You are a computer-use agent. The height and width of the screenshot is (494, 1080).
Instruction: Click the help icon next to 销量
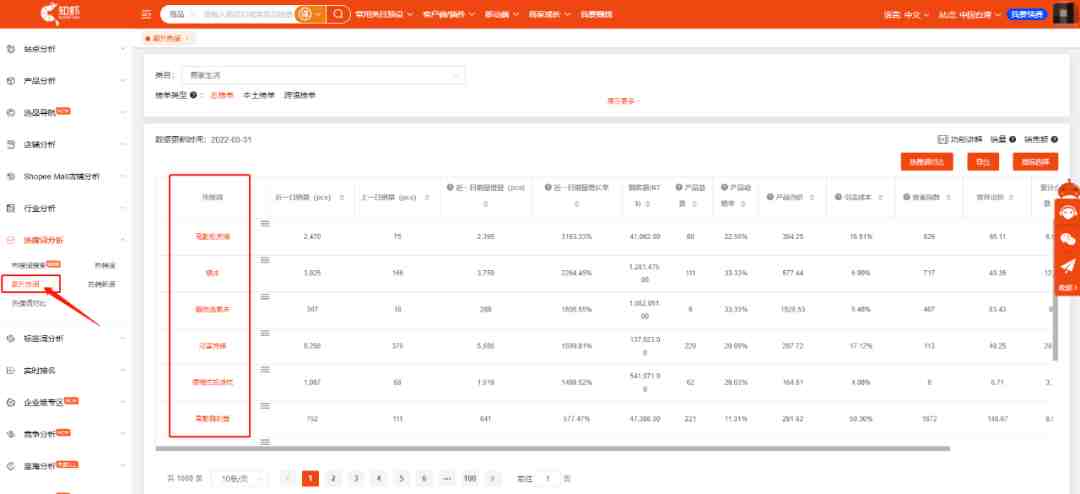(1012, 140)
